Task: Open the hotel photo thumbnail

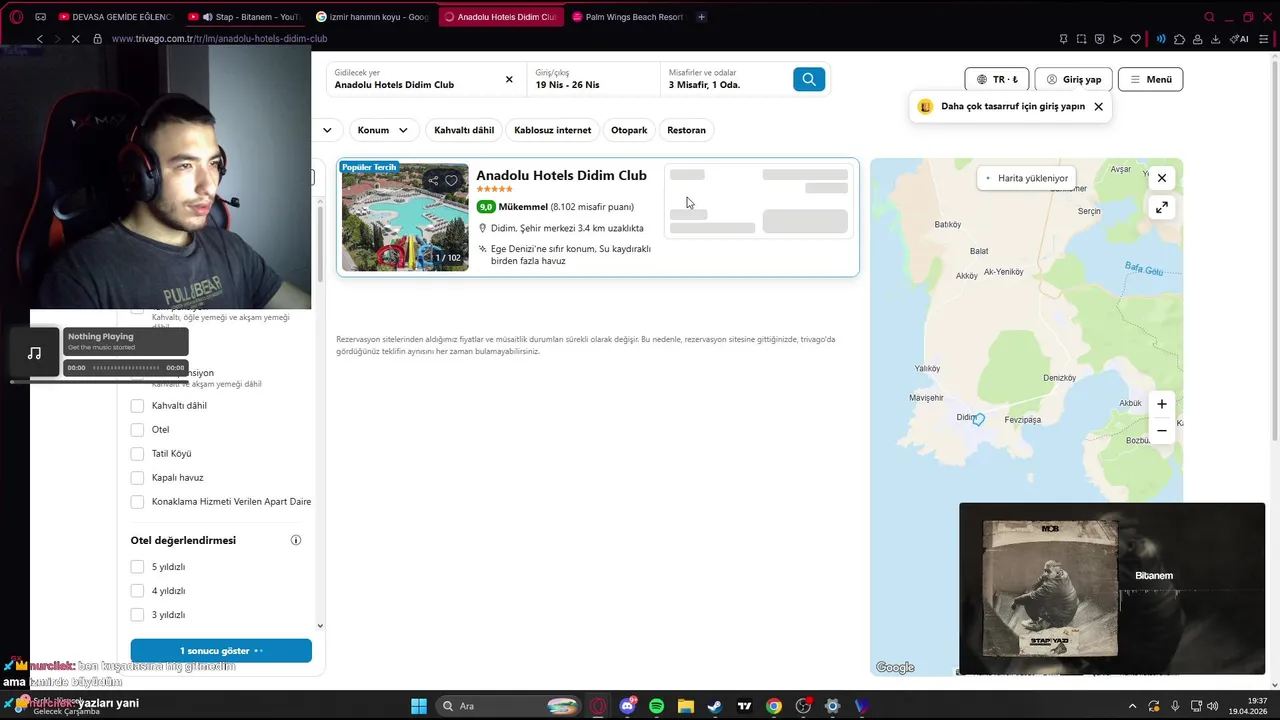Action: [x=405, y=217]
